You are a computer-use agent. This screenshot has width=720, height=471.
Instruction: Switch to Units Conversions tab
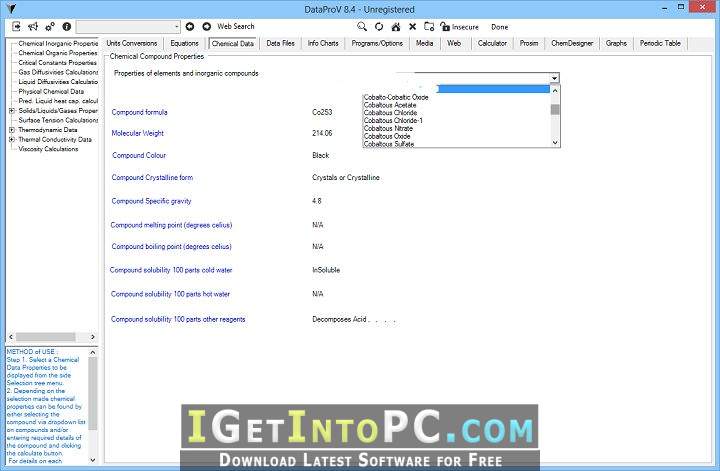tap(132, 43)
